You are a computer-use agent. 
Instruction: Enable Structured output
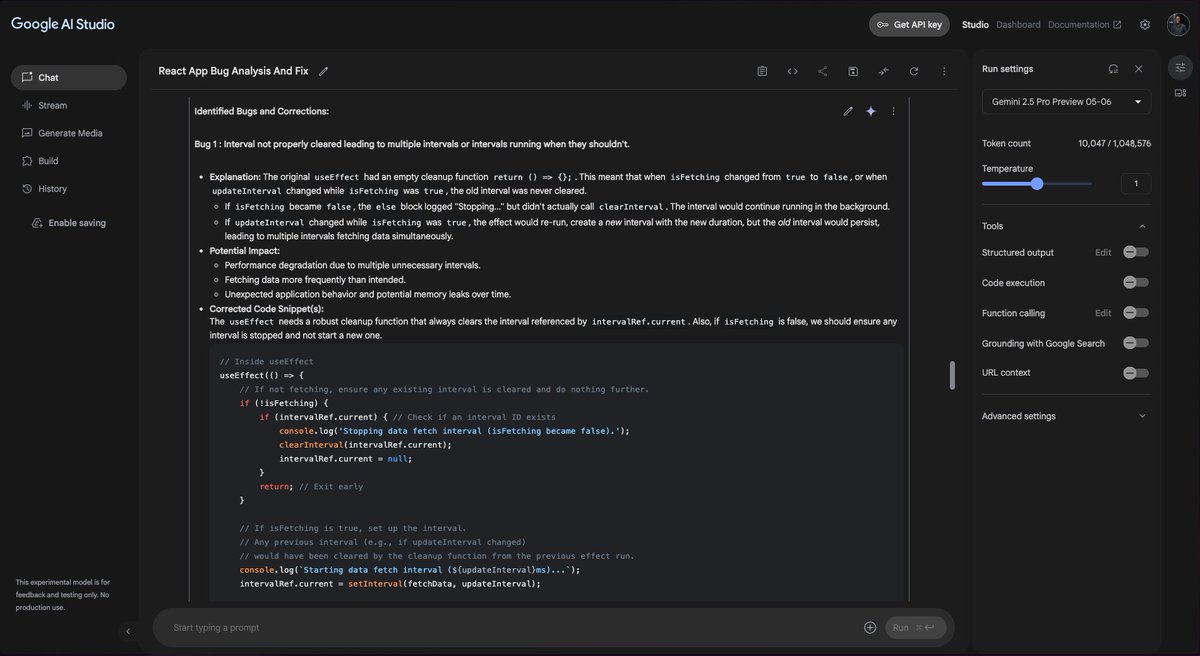click(x=1135, y=251)
